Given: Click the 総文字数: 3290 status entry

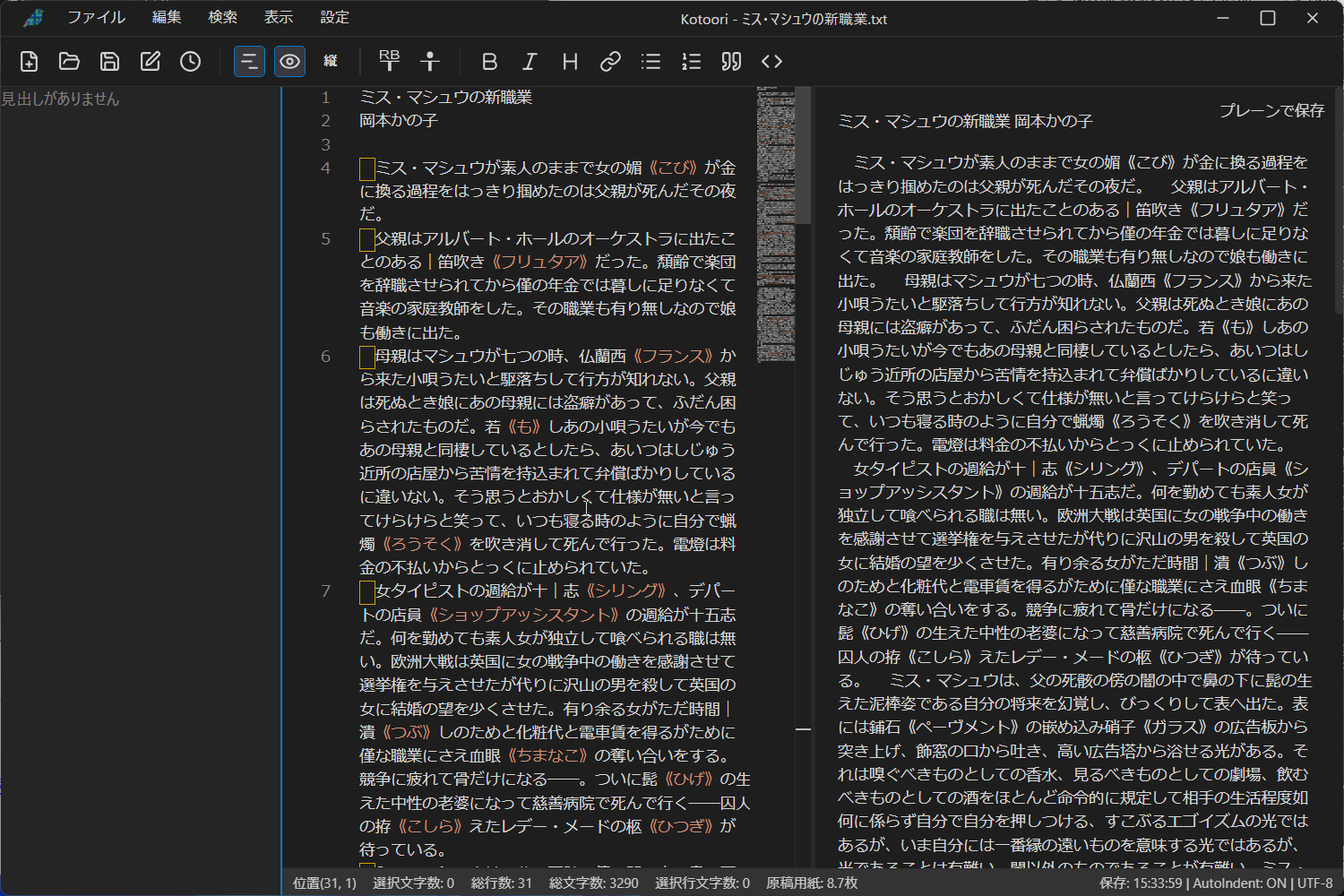Looking at the screenshot, I should [594, 883].
